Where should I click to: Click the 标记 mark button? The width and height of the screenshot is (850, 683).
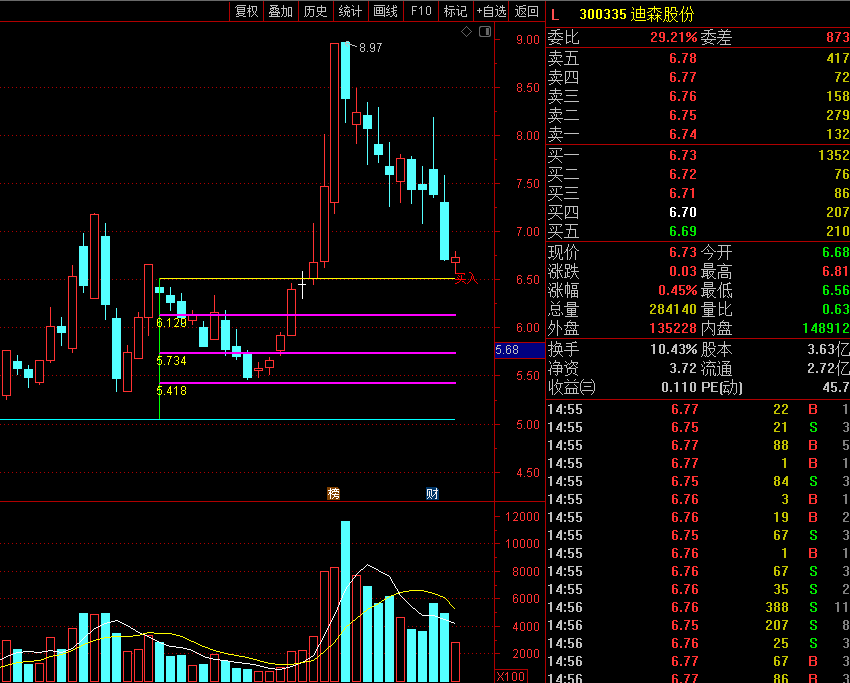click(455, 11)
